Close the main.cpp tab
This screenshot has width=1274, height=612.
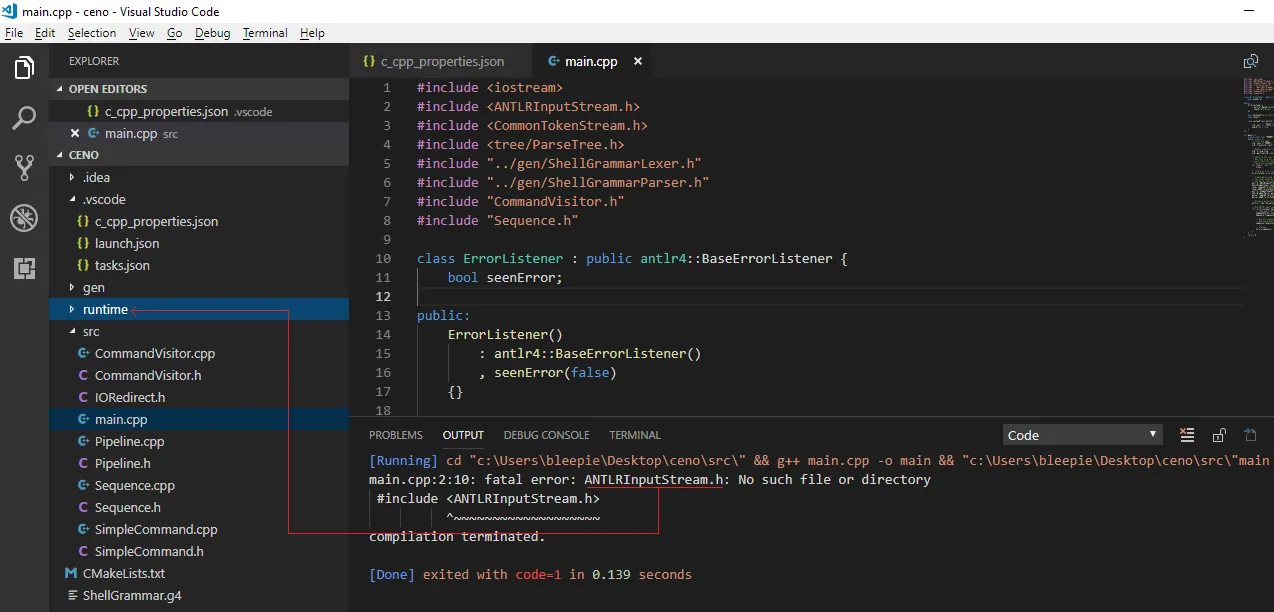(x=637, y=61)
